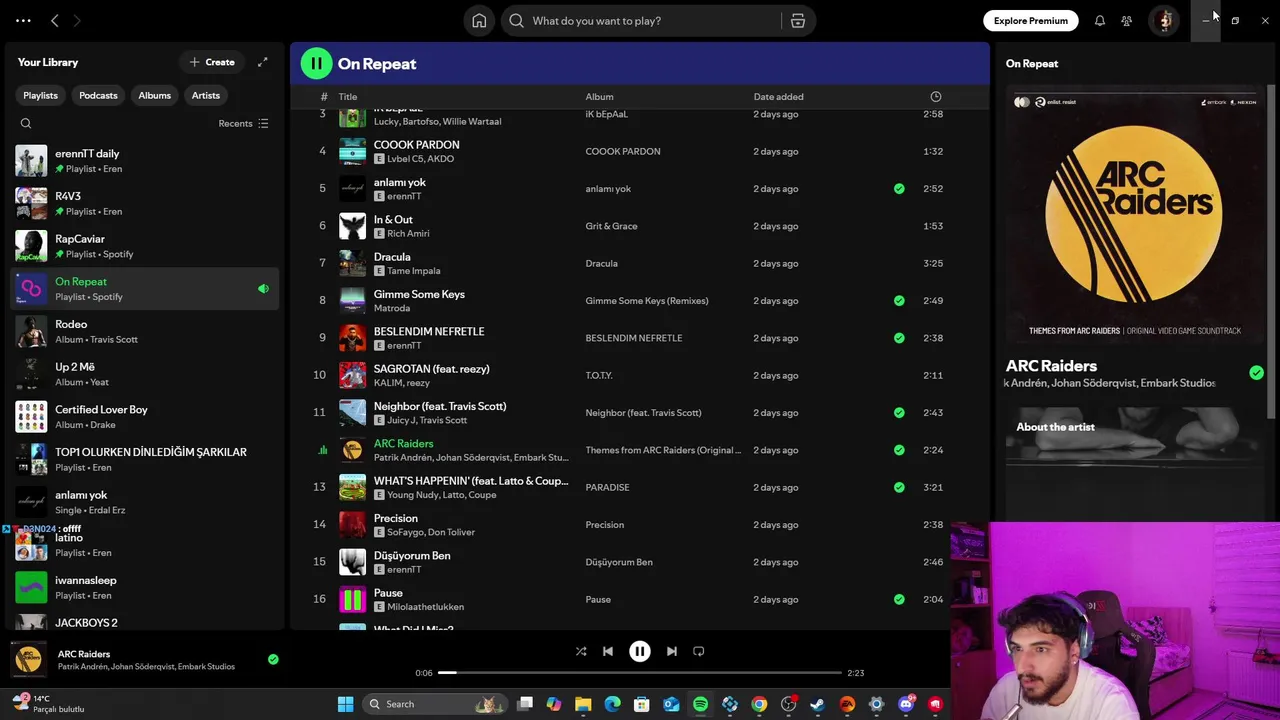The height and width of the screenshot is (720, 1280).
Task: Open the Browse icon in search bar
Action: coord(798,21)
